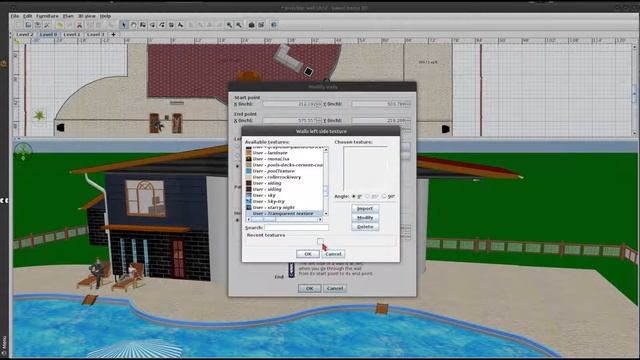Click OK in the Modify walls dialog
Viewport: 640px width, 360px height.
click(309, 289)
